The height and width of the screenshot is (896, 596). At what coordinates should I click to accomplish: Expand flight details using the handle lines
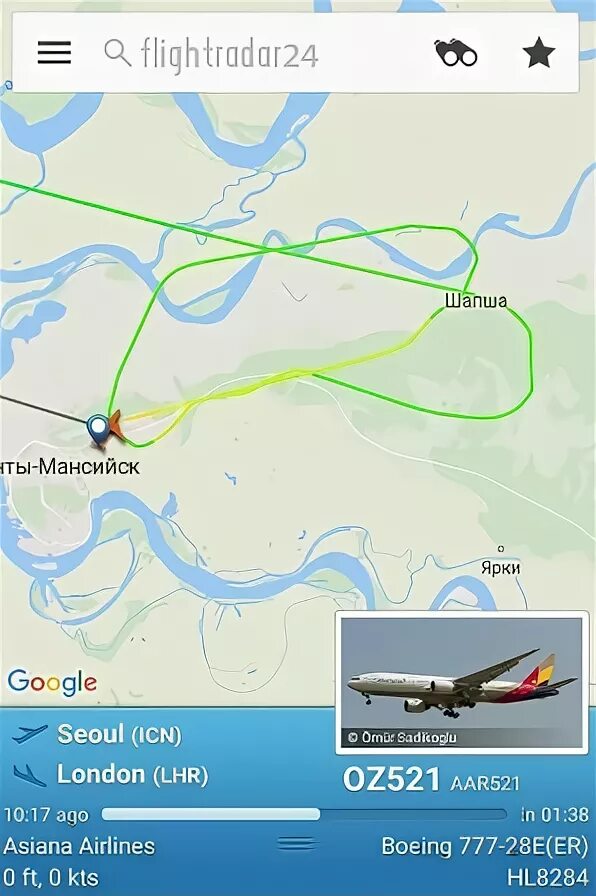pos(296,843)
